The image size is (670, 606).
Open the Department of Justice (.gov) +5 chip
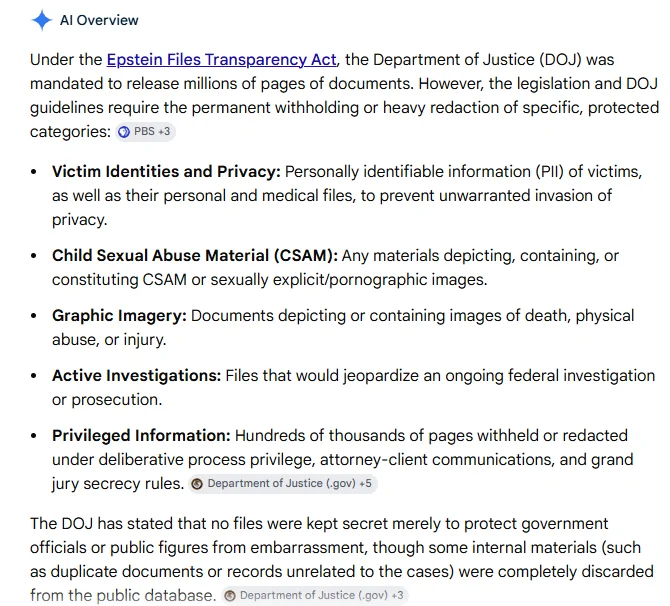(282, 484)
